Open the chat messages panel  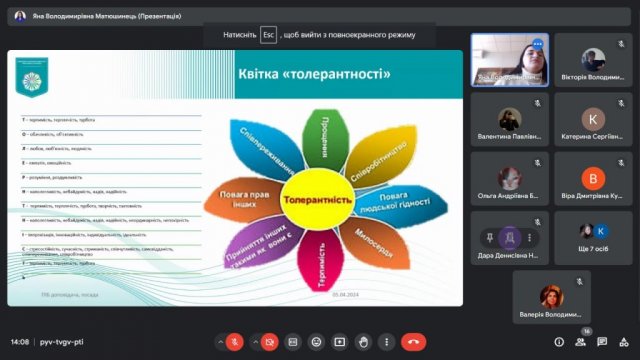(602, 342)
